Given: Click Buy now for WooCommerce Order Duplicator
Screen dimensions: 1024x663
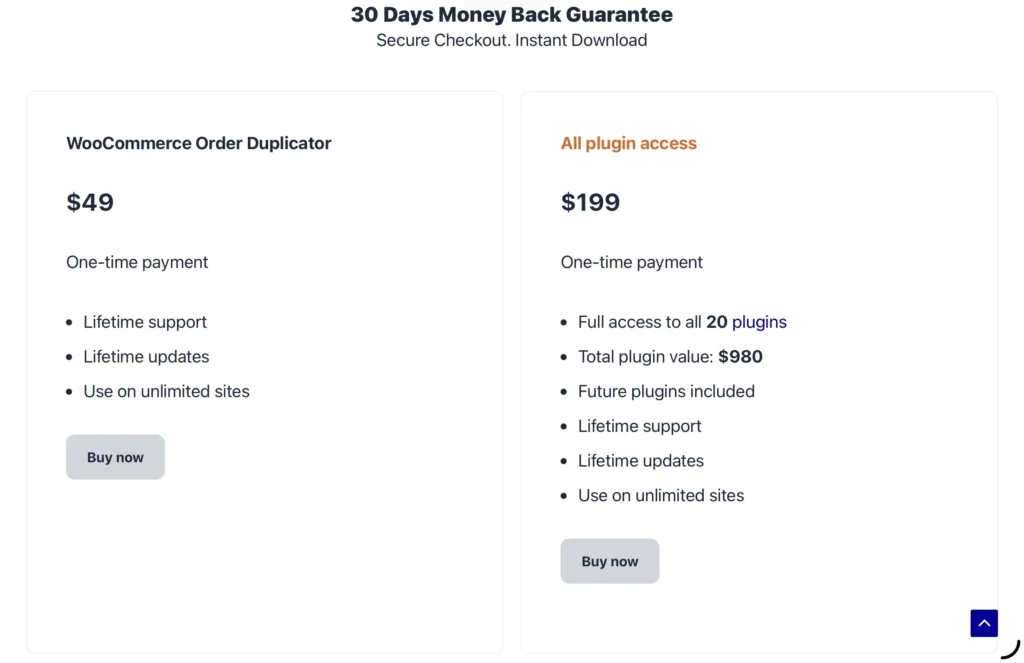Looking at the screenshot, I should [x=115, y=457].
